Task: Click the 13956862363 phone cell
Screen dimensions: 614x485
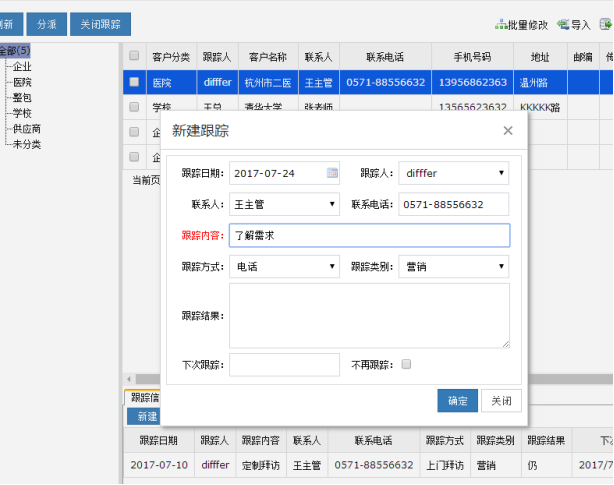Action: [x=472, y=83]
